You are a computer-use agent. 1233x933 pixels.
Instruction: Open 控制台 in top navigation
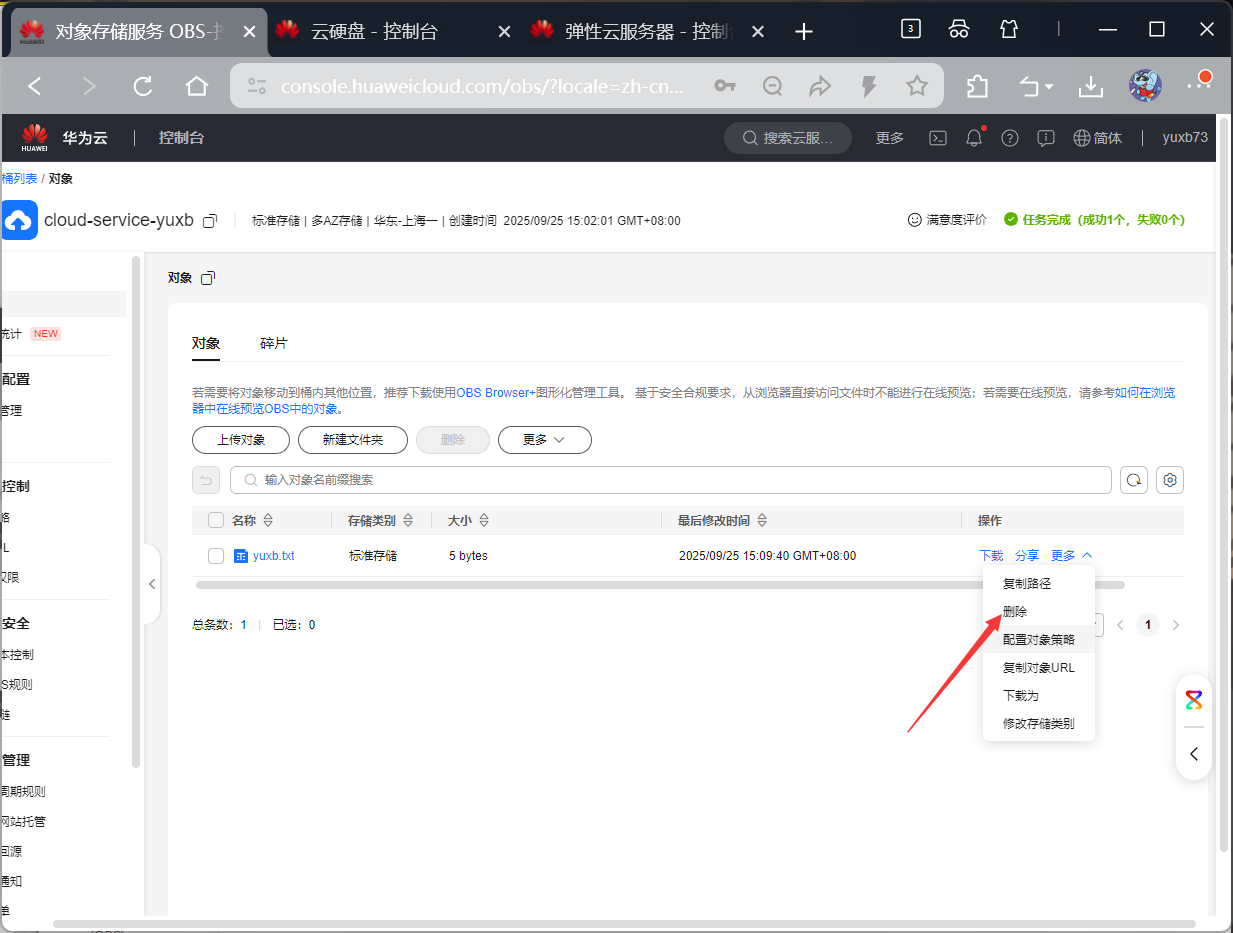tap(181, 138)
